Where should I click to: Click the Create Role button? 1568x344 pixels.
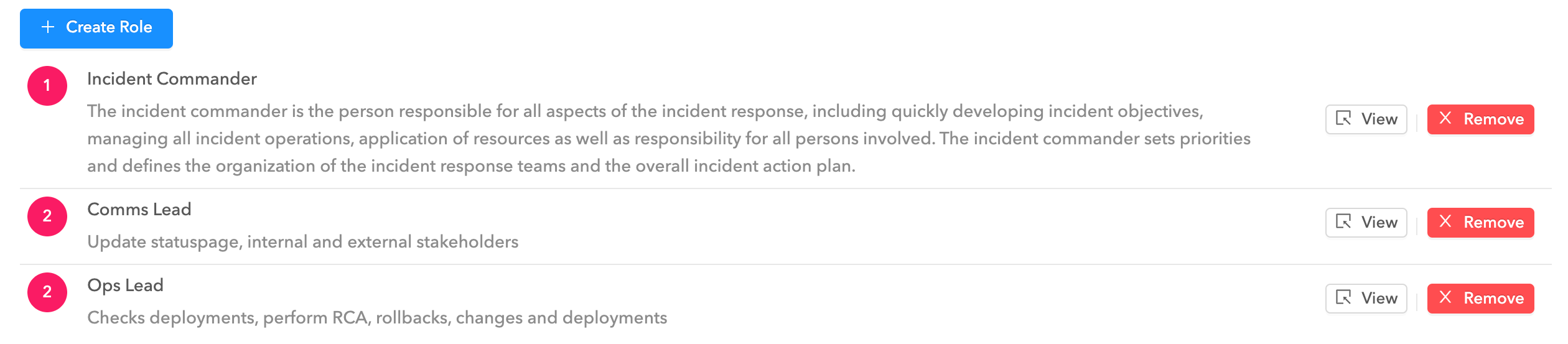pos(96,29)
